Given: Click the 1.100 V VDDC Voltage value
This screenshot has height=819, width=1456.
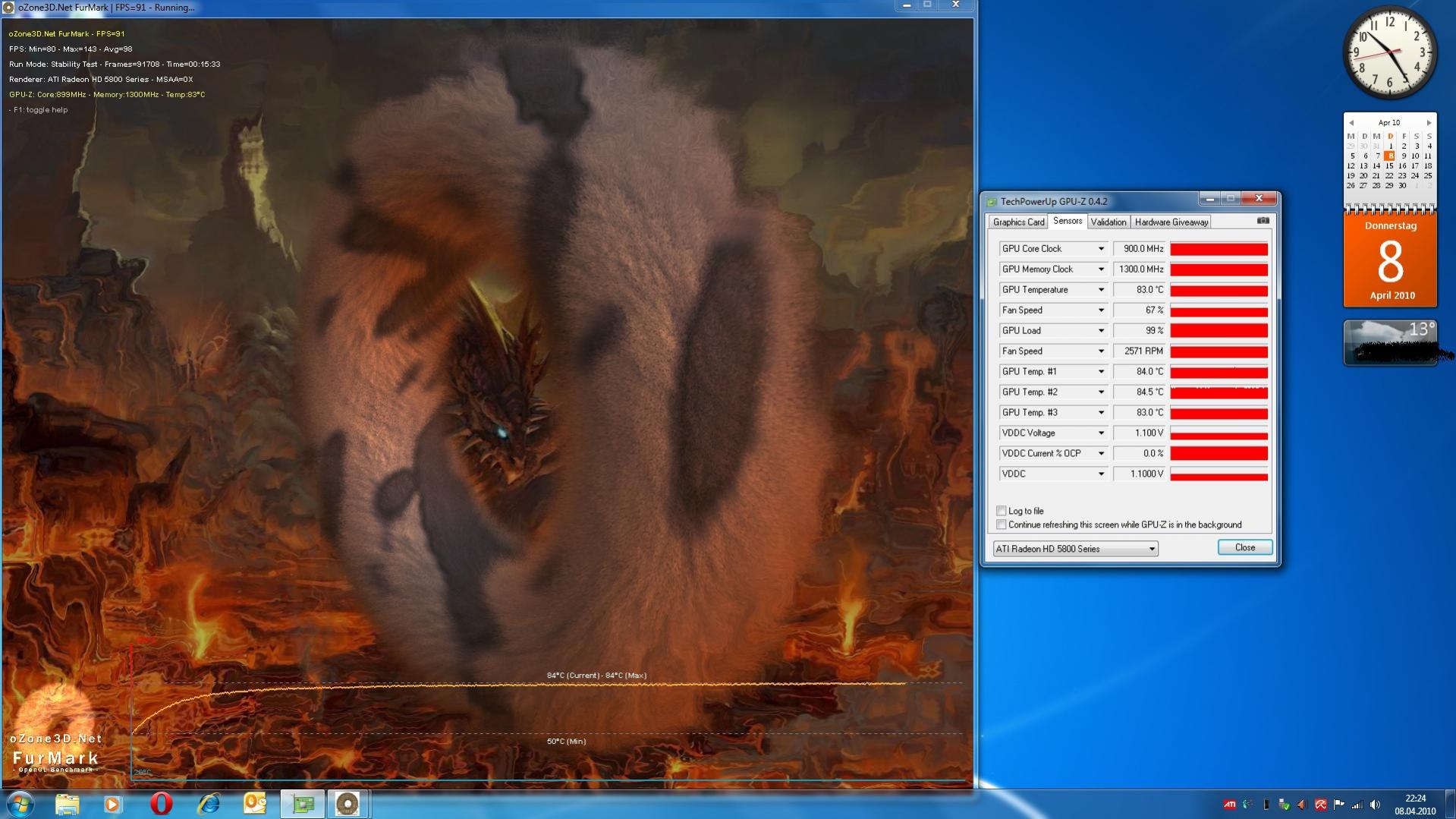Looking at the screenshot, I should coord(1139,433).
